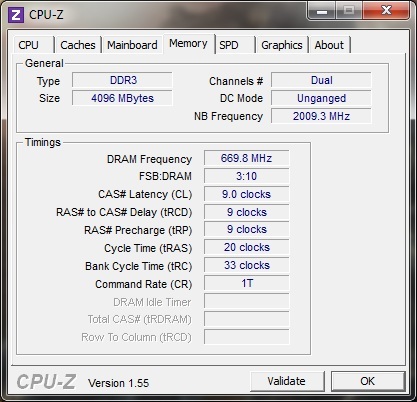Click the 3:10 FSB:DRAM ratio value
The height and width of the screenshot is (402, 417).
247,176
